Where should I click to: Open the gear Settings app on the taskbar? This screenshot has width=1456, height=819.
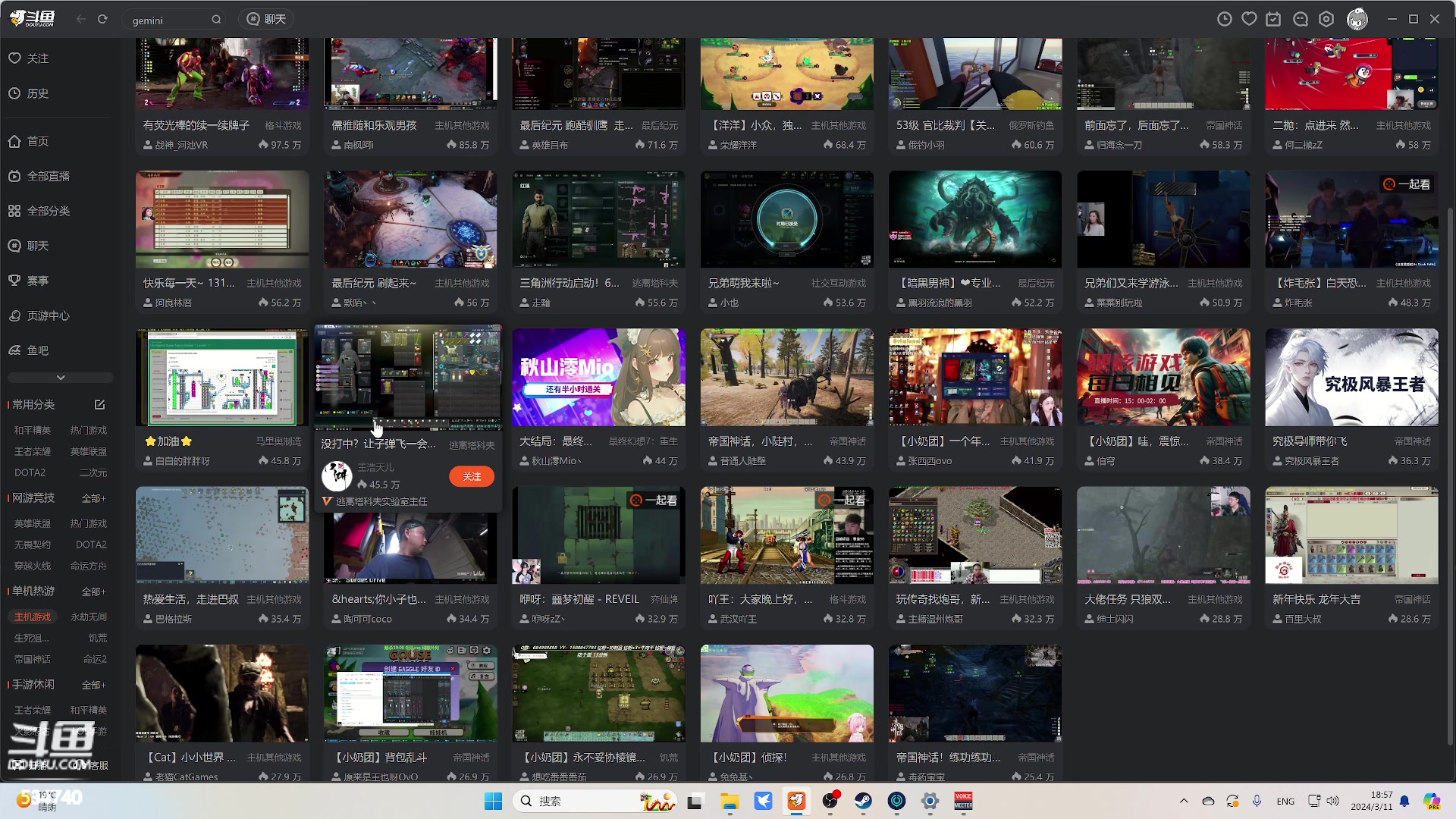pyautogui.click(x=930, y=802)
